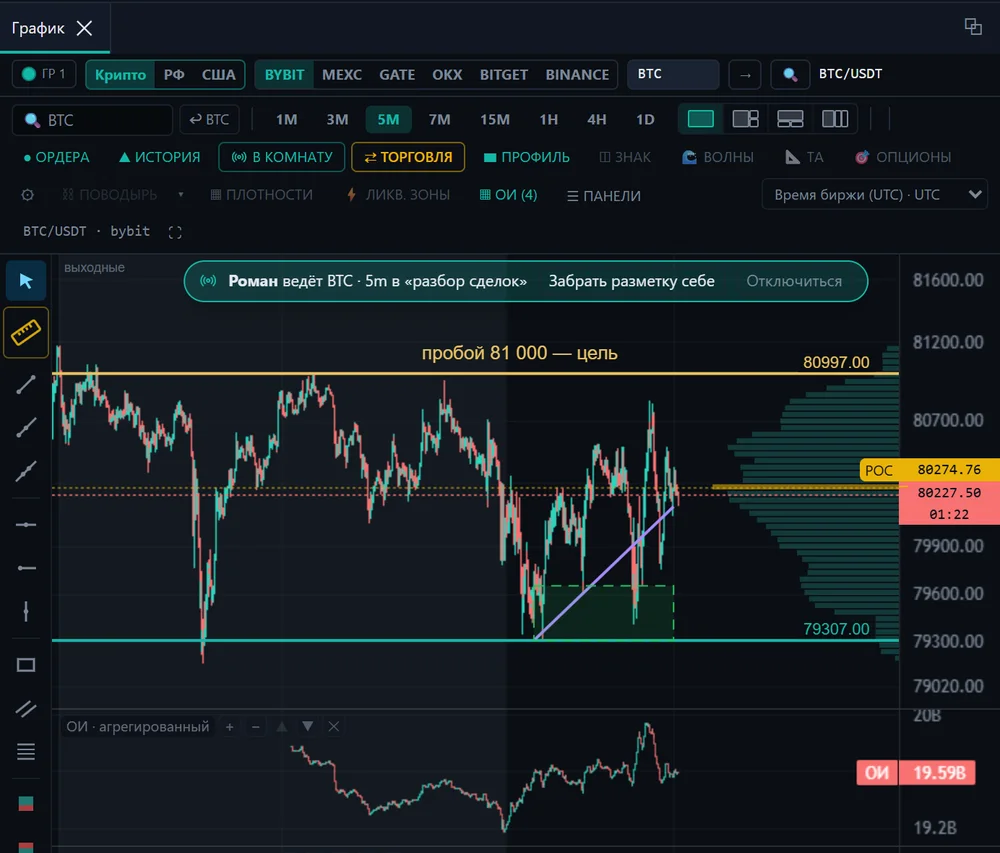Pick the two-point line segment tool
The height and width of the screenshot is (853, 1000).
point(26,384)
